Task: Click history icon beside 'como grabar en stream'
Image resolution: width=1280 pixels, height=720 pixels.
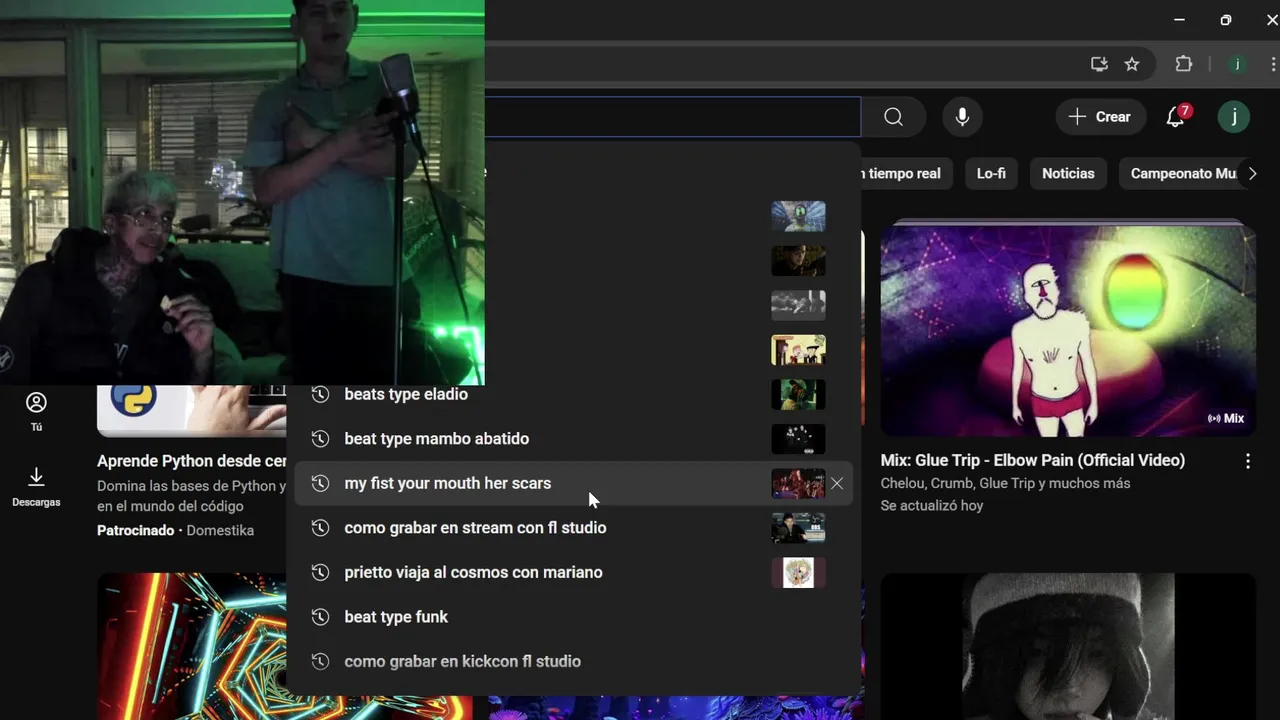Action: coord(320,527)
